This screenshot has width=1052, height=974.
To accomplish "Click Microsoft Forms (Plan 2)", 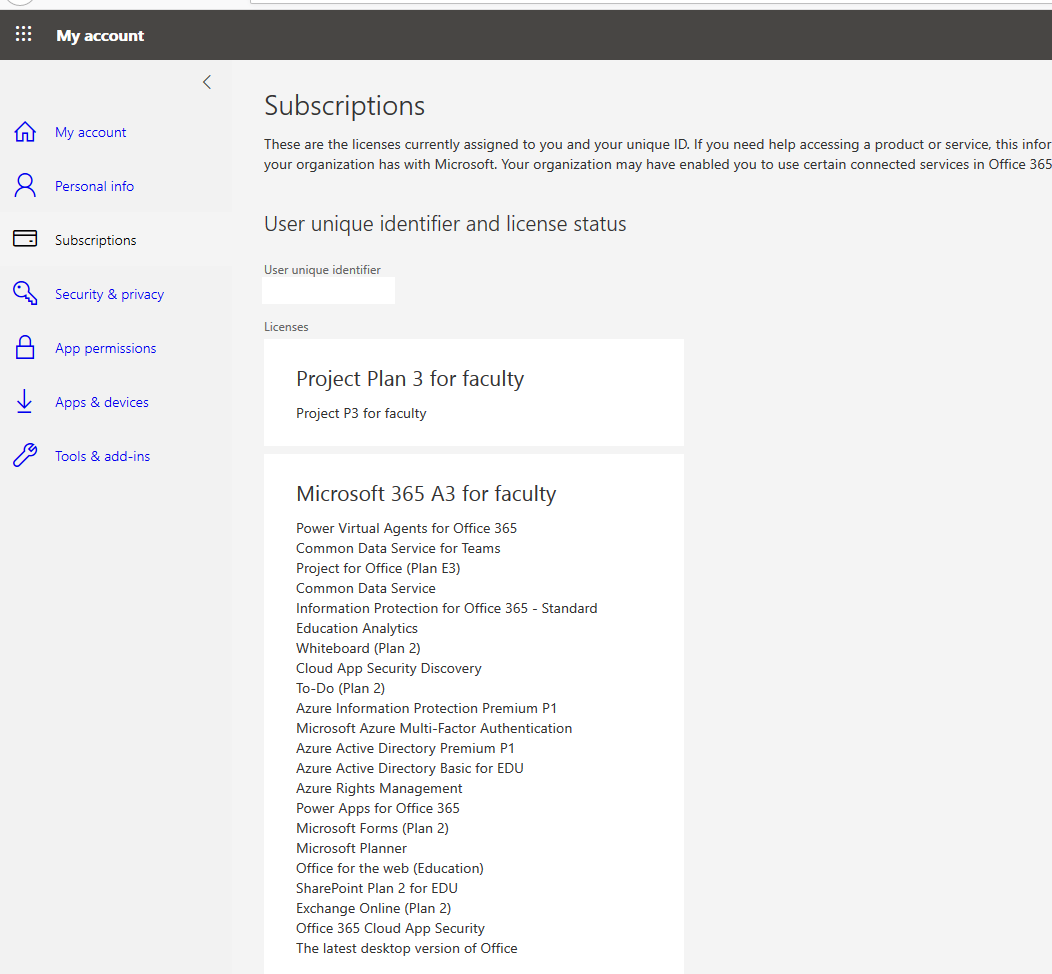I will (x=372, y=828).
